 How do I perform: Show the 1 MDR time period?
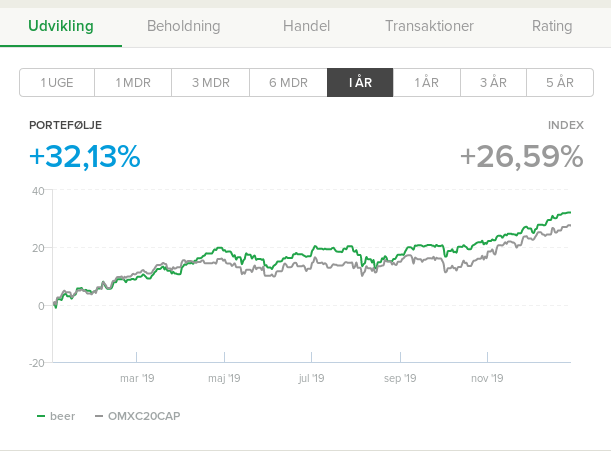[133, 83]
